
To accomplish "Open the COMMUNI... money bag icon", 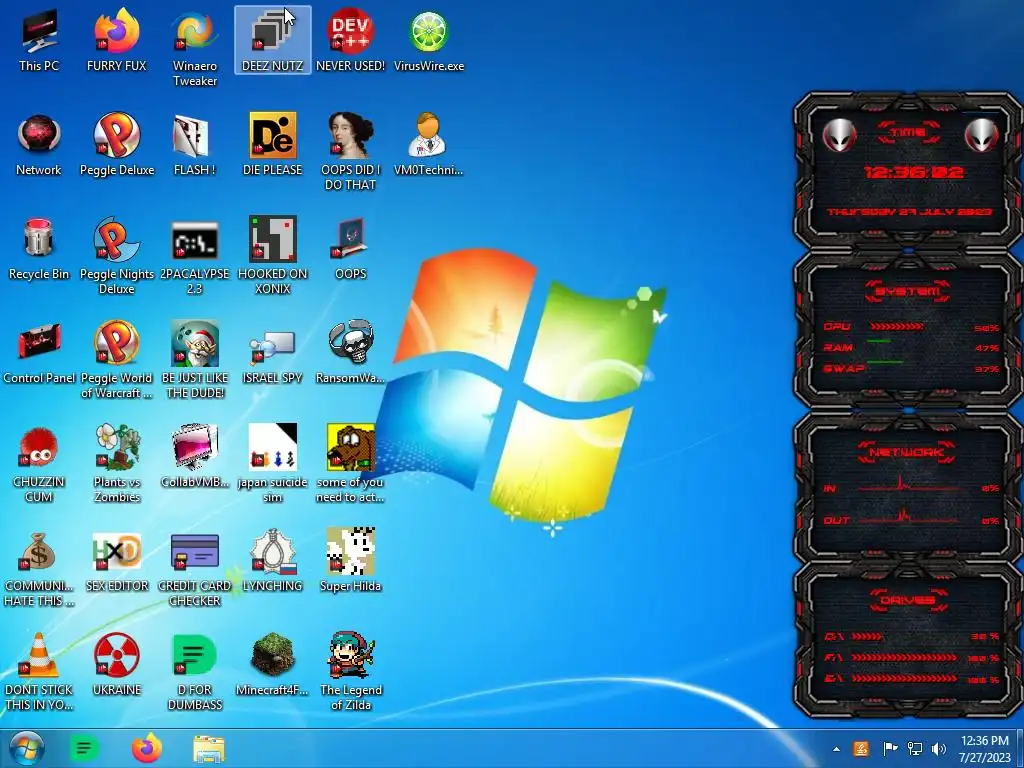I will coord(39,567).
